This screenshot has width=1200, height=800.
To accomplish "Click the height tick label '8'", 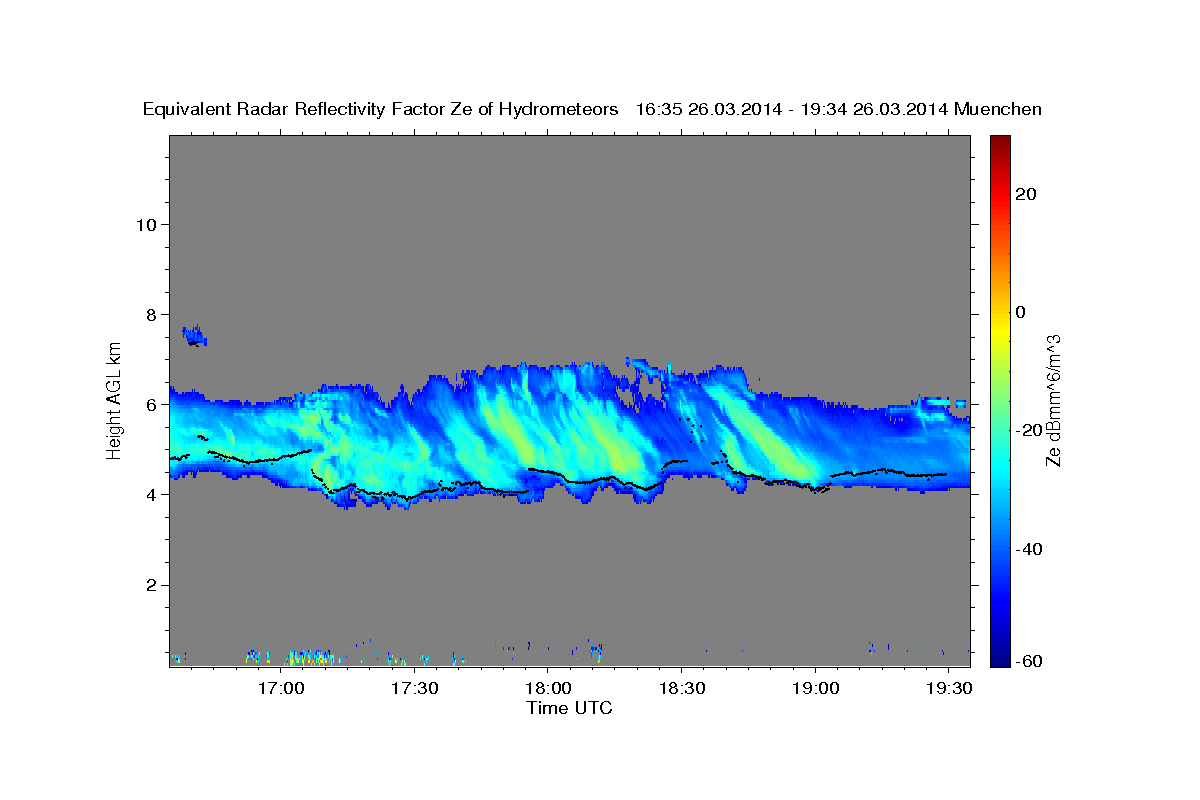I will click(x=150, y=314).
